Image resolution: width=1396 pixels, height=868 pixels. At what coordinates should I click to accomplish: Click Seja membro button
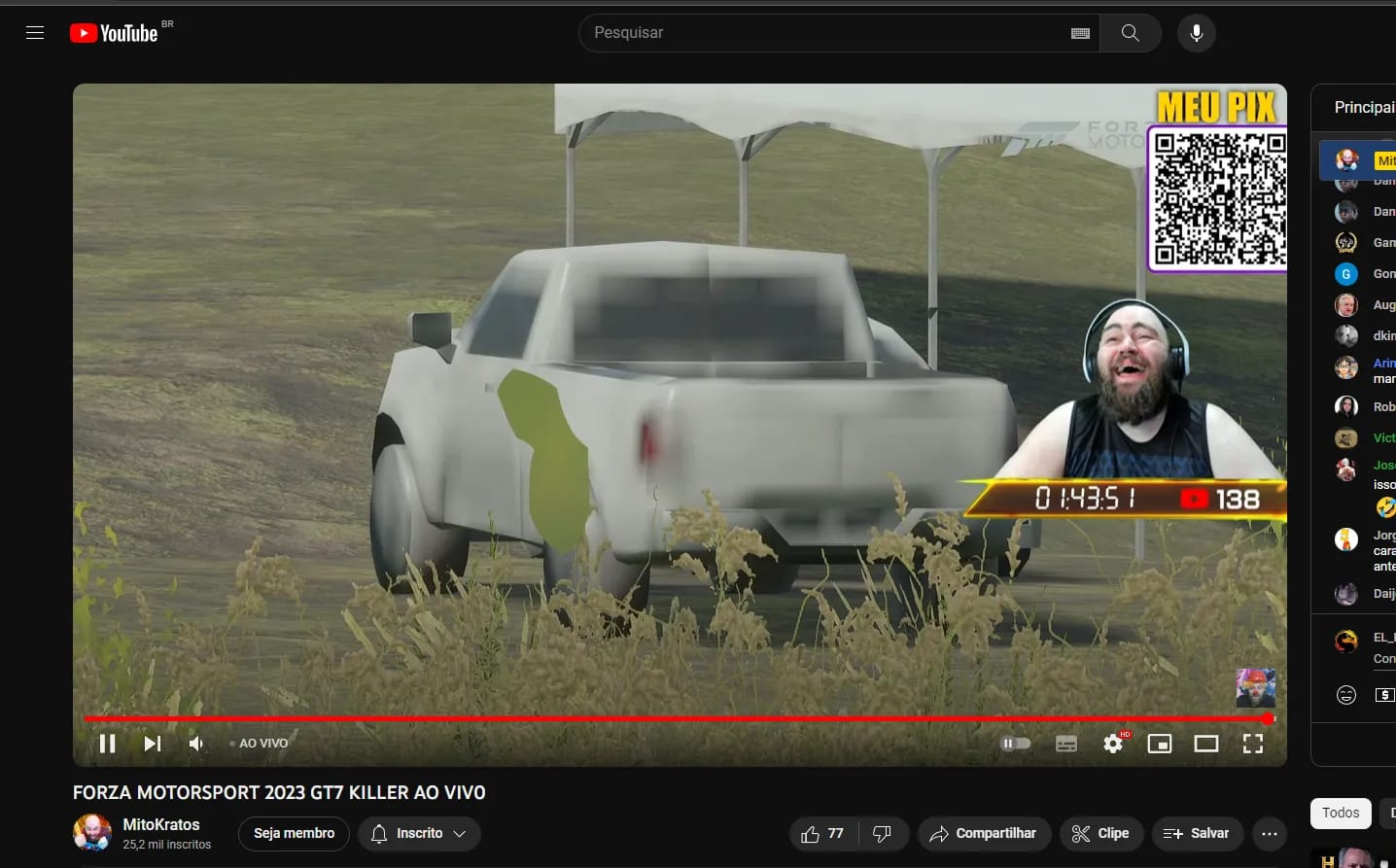tap(294, 834)
